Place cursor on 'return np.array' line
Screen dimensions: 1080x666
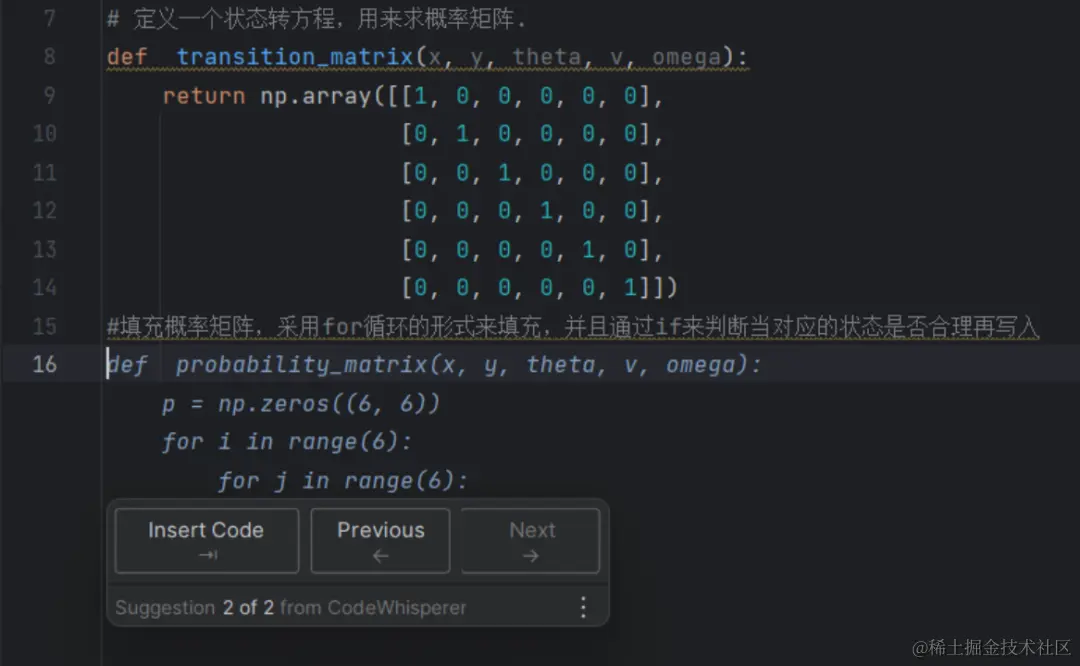413,96
